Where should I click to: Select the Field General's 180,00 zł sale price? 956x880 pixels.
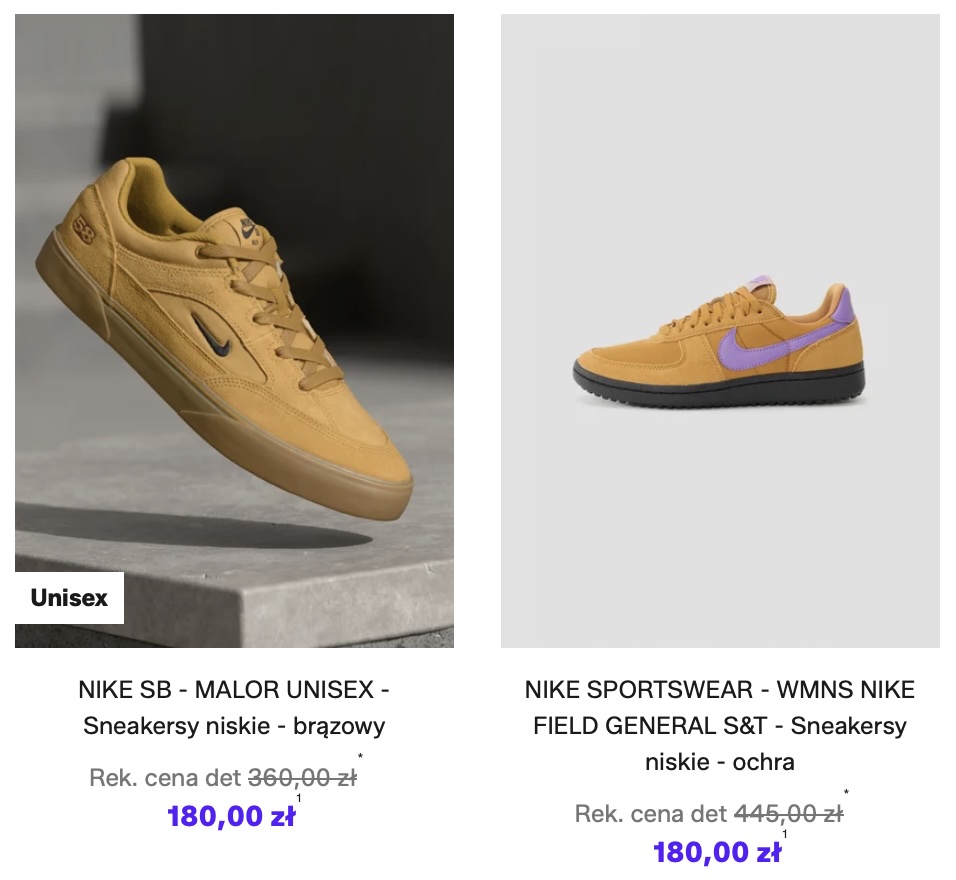point(717,853)
